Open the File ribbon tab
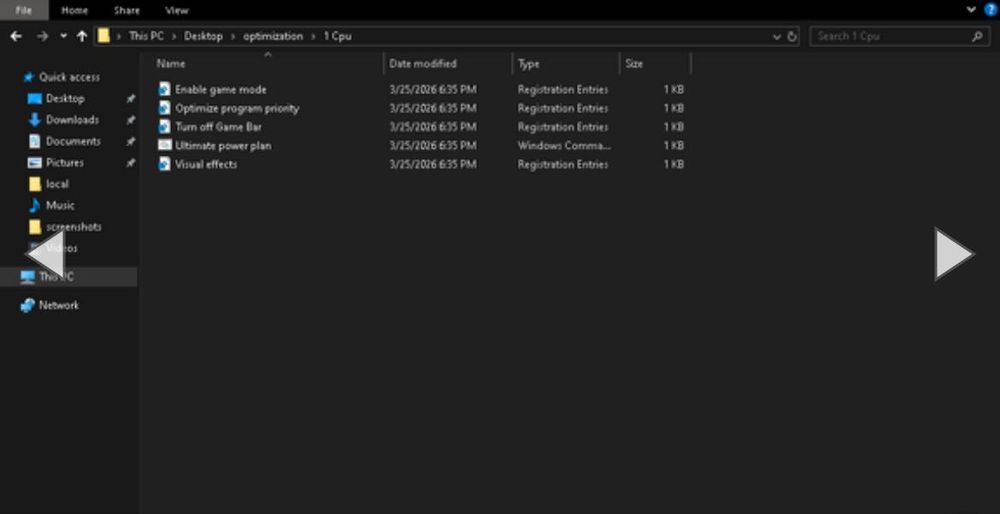The height and width of the screenshot is (514, 1000). click(x=24, y=10)
